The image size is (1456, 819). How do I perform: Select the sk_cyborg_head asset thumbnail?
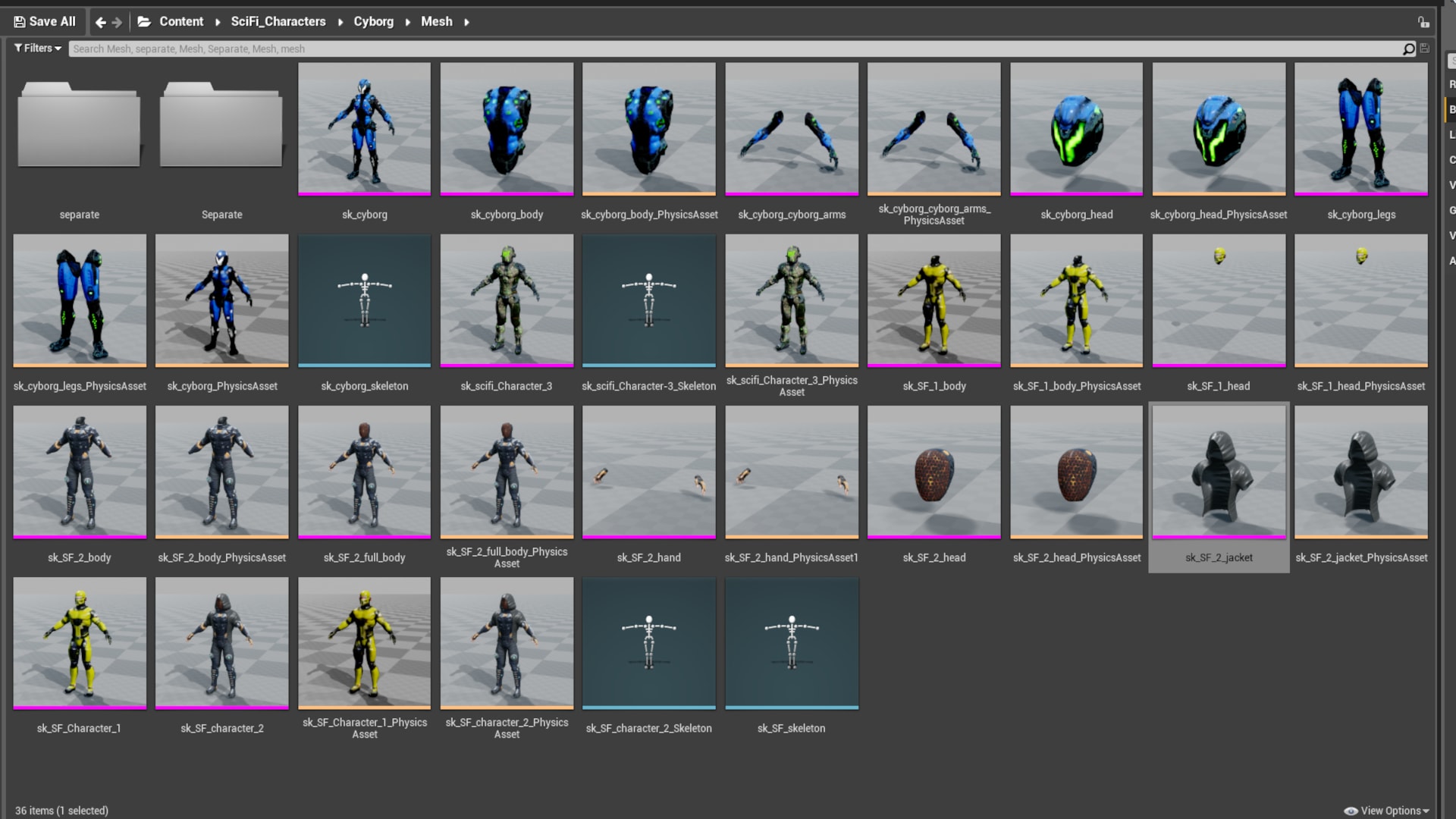(1075, 128)
